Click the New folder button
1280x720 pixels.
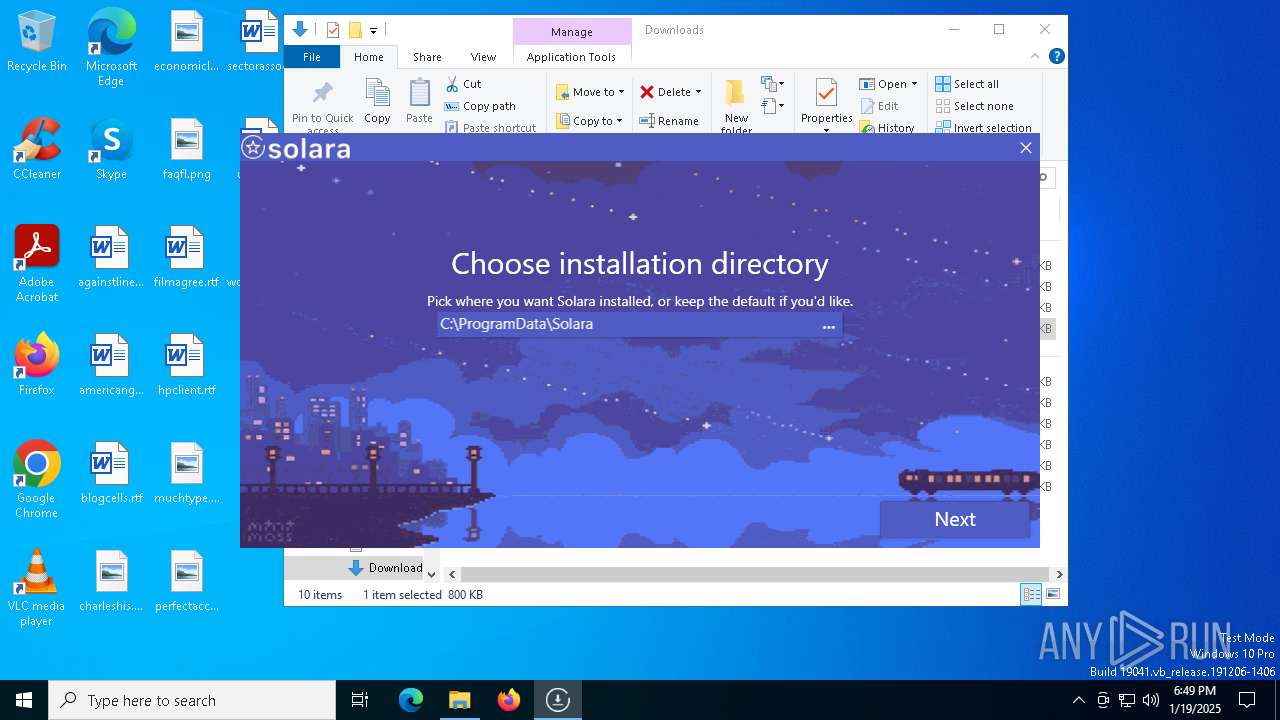(x=736, y=106)
